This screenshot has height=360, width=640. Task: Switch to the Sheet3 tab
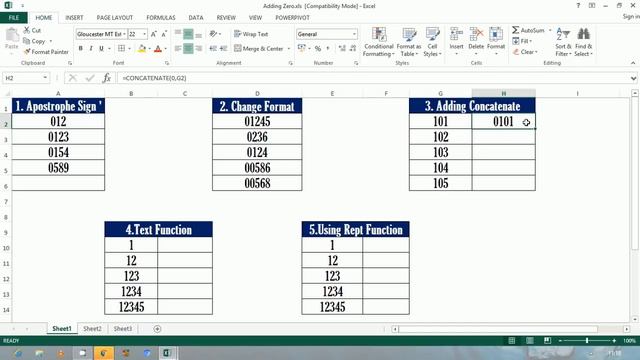(122, 329)
